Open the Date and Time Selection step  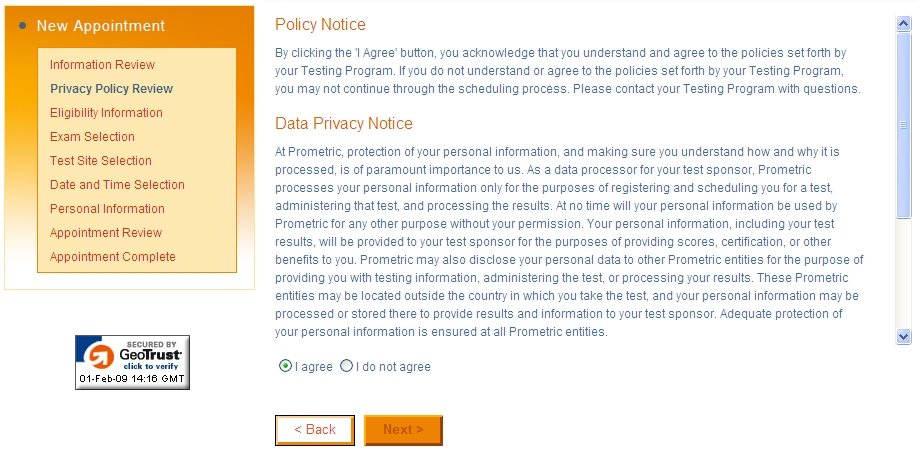click(x=117, y=185)
